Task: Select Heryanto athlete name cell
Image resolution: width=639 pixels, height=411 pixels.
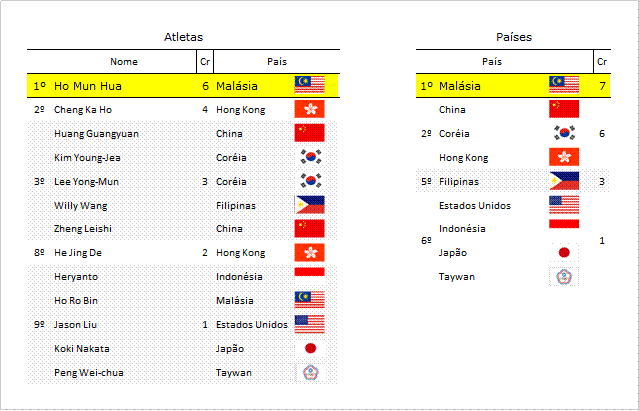Action: click(76, 277)
